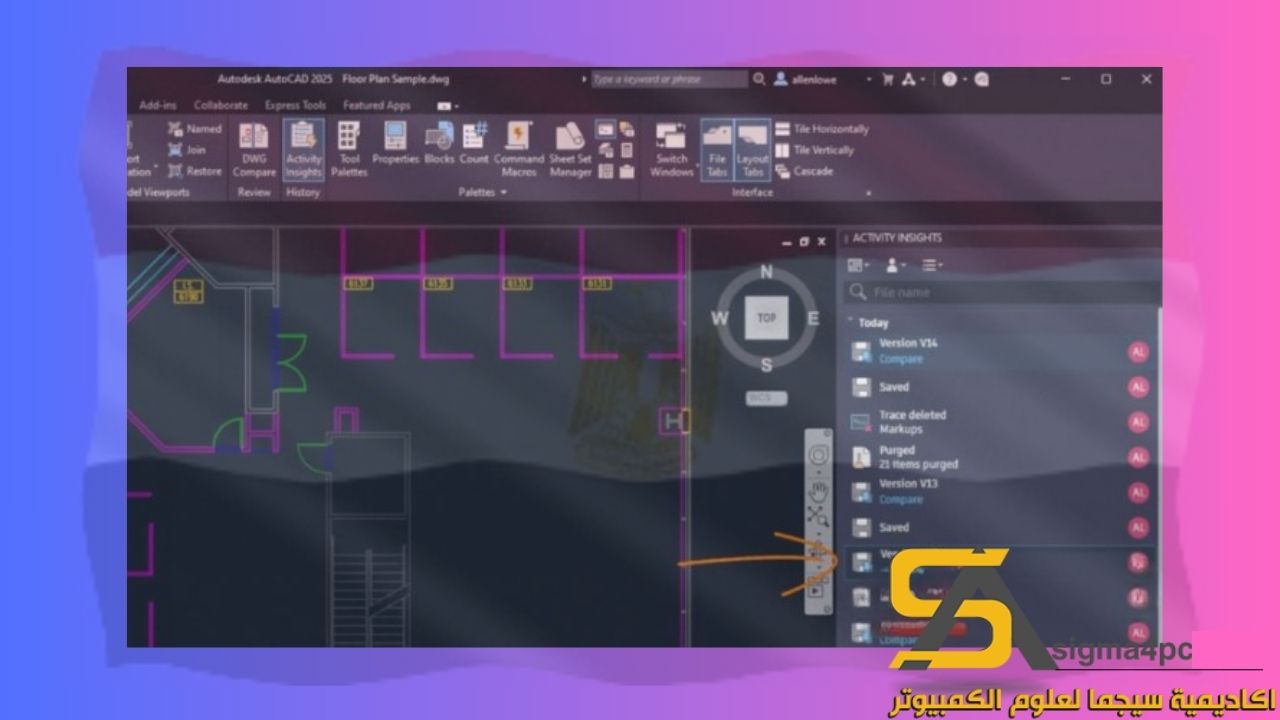Click the search magnifier icon in title bar
This screenshot has height=720, width=1280.
tap(760, 79)
